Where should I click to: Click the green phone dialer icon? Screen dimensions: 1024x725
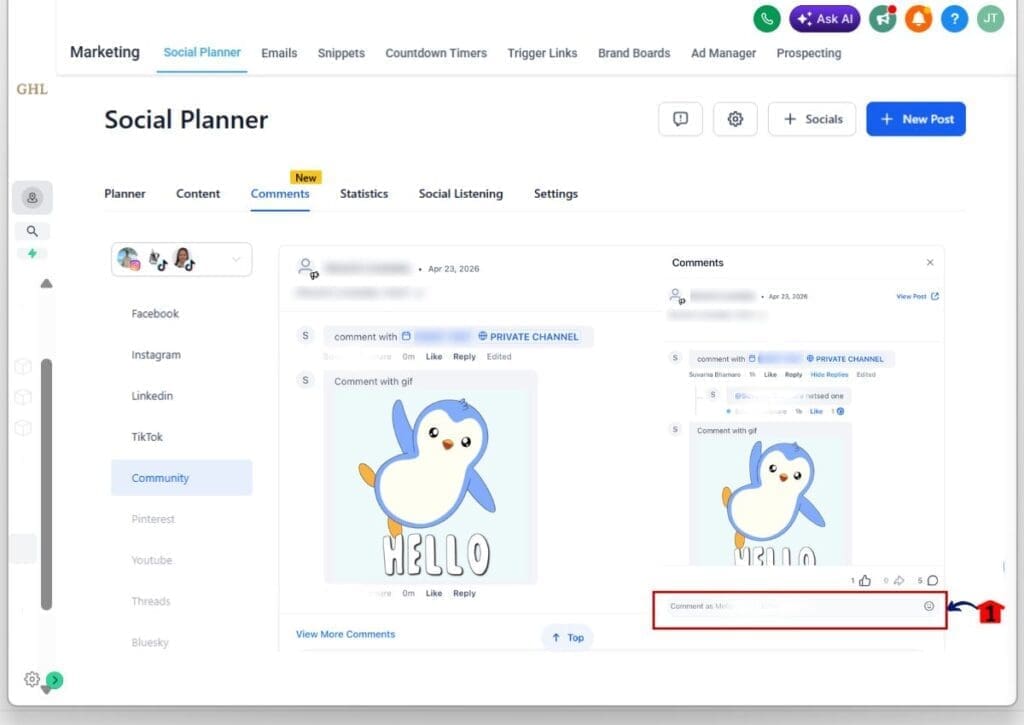(x=767, y=18)
